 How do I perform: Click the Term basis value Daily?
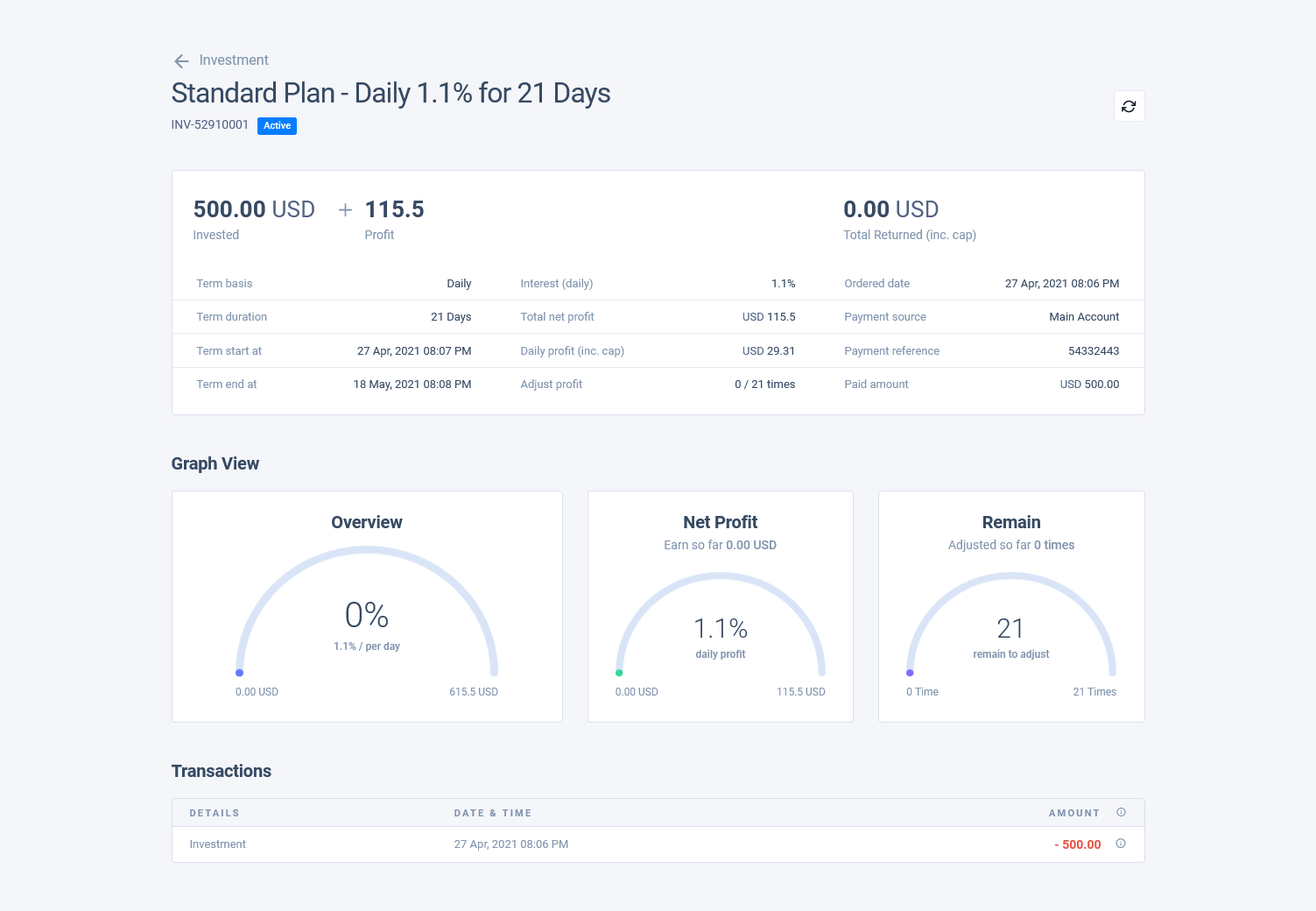459,284
